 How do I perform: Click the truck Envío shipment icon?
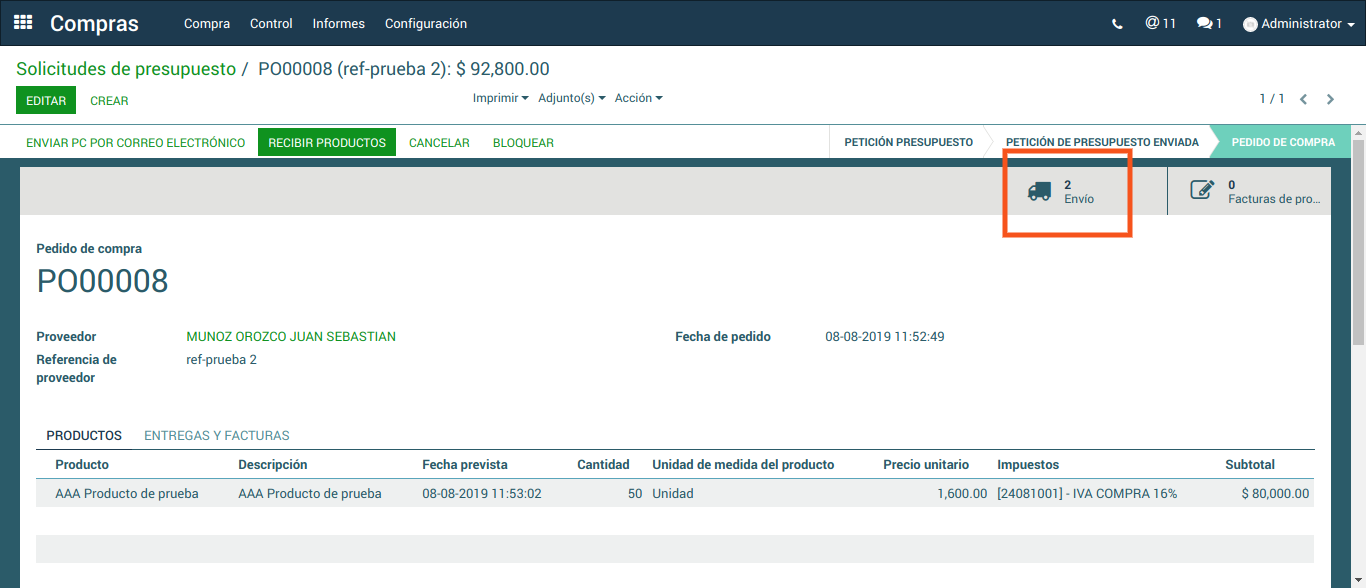point(1040,191)
